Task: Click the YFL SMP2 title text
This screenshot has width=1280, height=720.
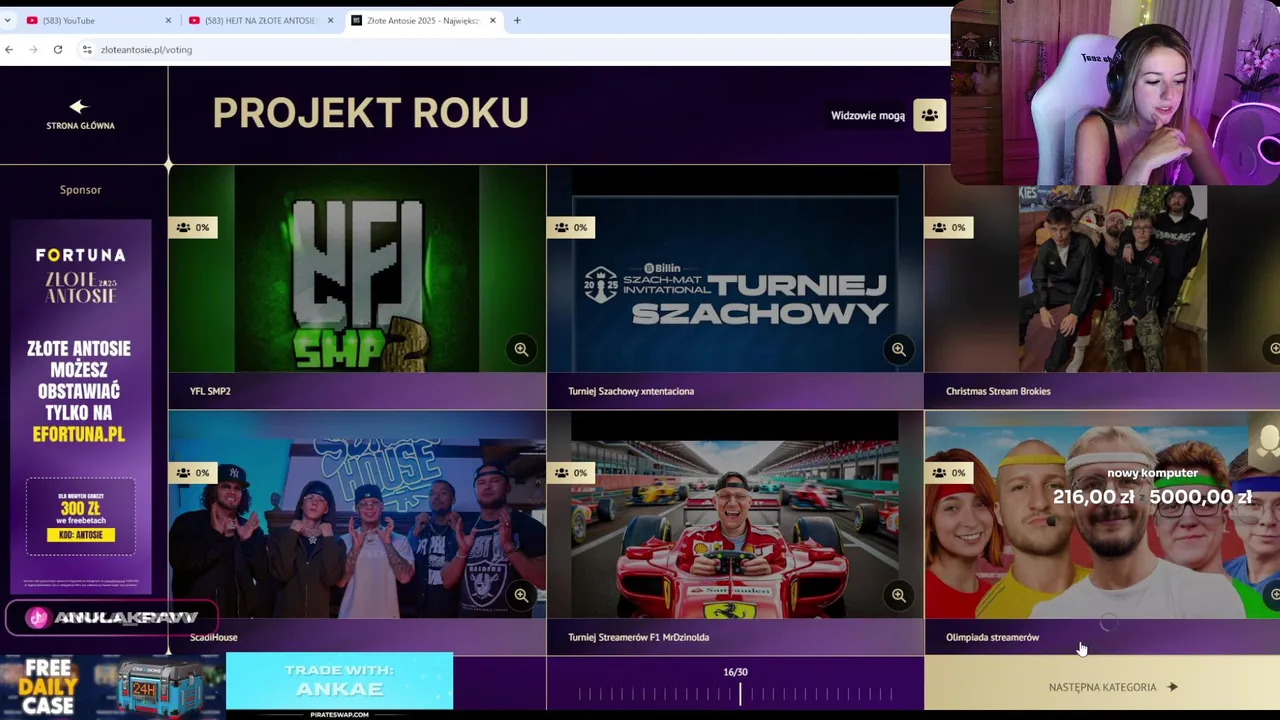Action: tap(210, 391)
